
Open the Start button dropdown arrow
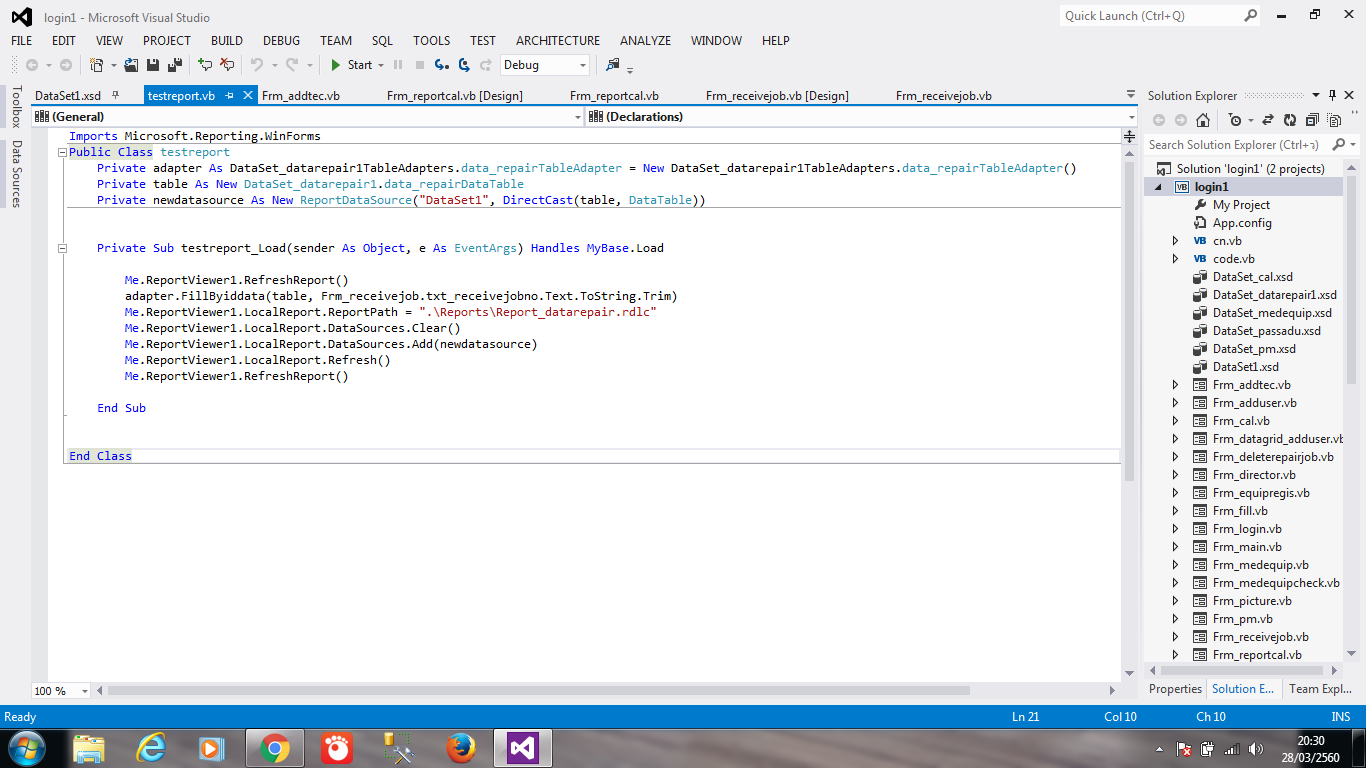click(x=381, y=65)
